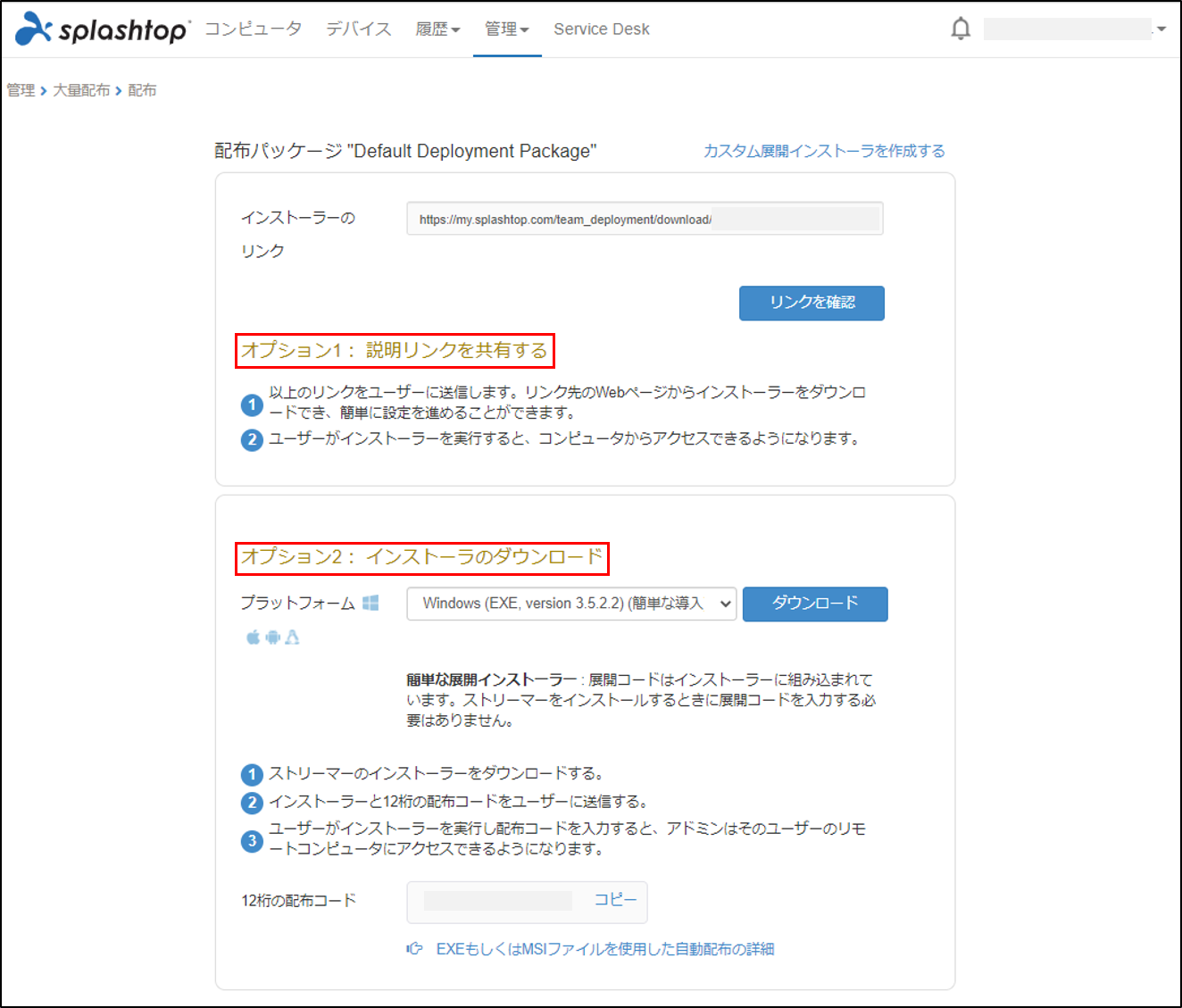This screenshot has height=1008, width=1182.
Task: Click the step 1 circle icon under Option 2
Action: coord(251,775)
